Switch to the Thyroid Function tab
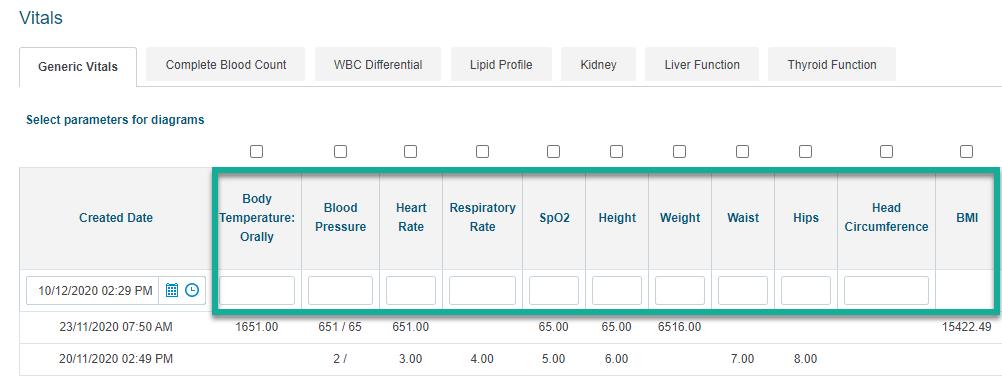Viewport: 1002px width, 388px height. tap(832, 65)
